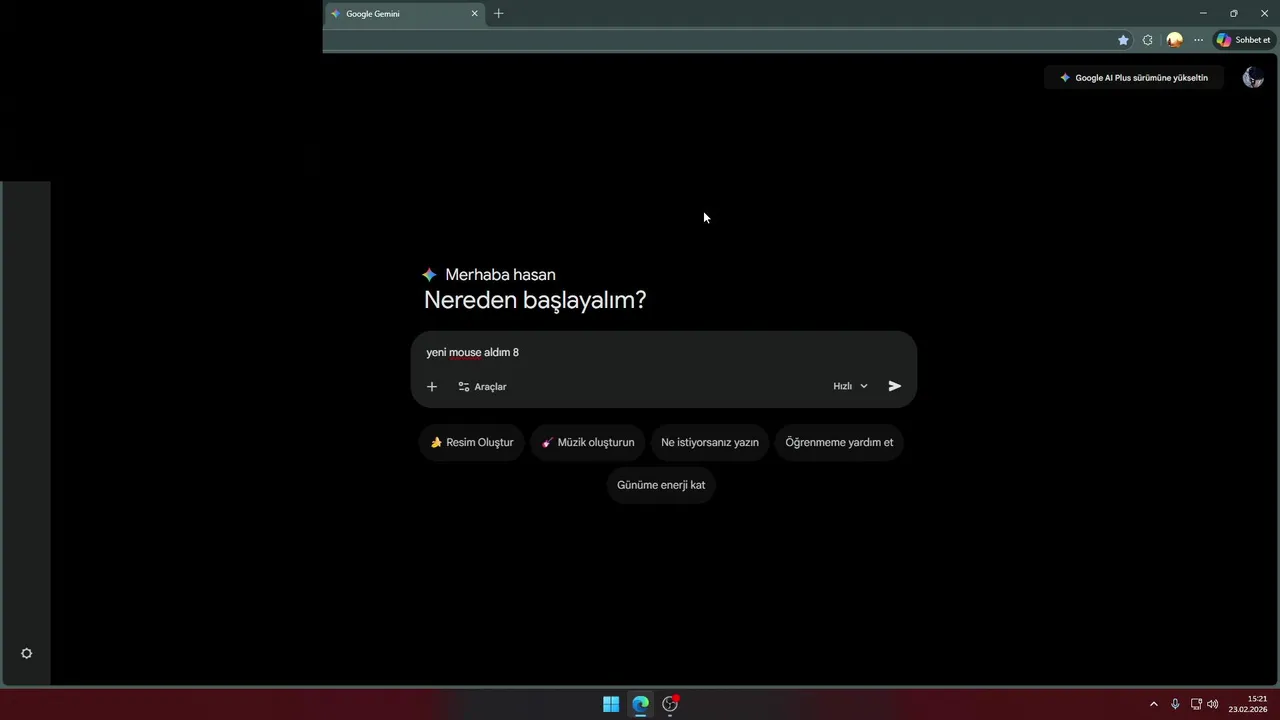This screenshot has width=1280, height=720.
Task: Select the Müzik oluşturun suggestion chip
Action: [588, 442]
